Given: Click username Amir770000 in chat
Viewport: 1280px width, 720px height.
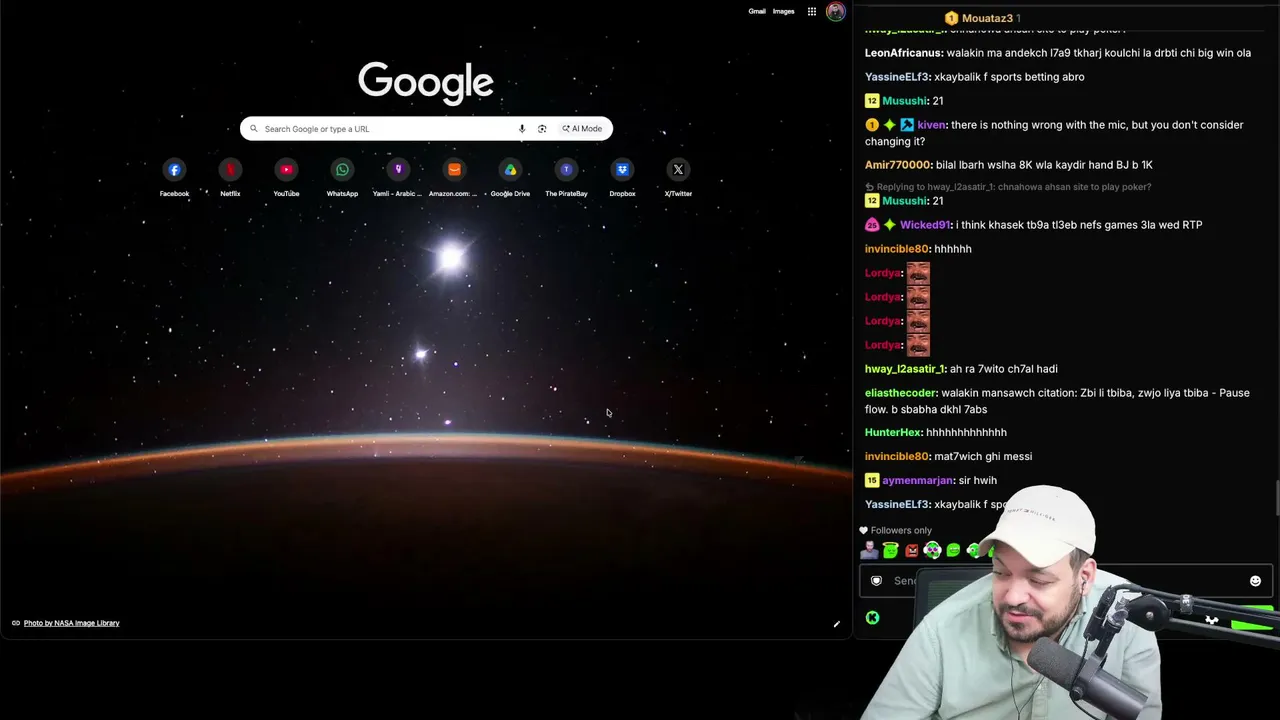Looking at the screenshot, I should click(897, 165).
